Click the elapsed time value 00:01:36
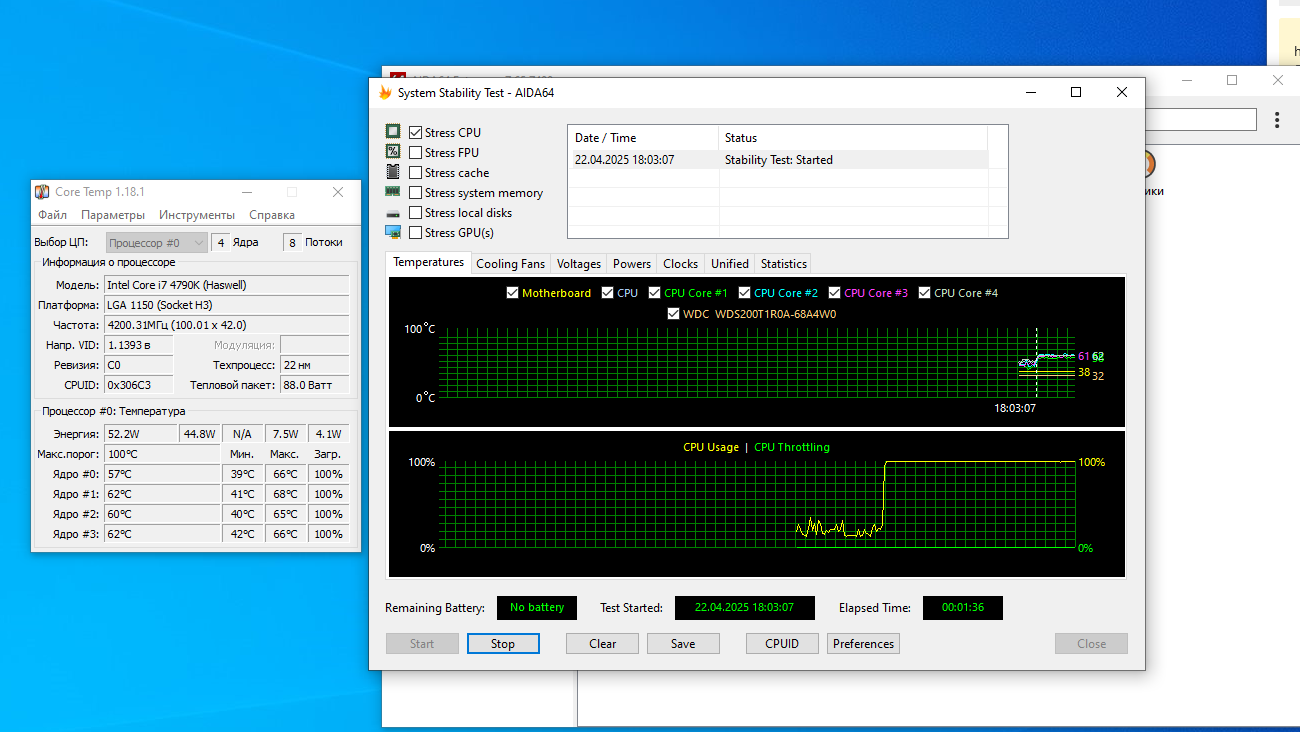This screenshot has height=732, width=1300. click(x=963, y=608)
